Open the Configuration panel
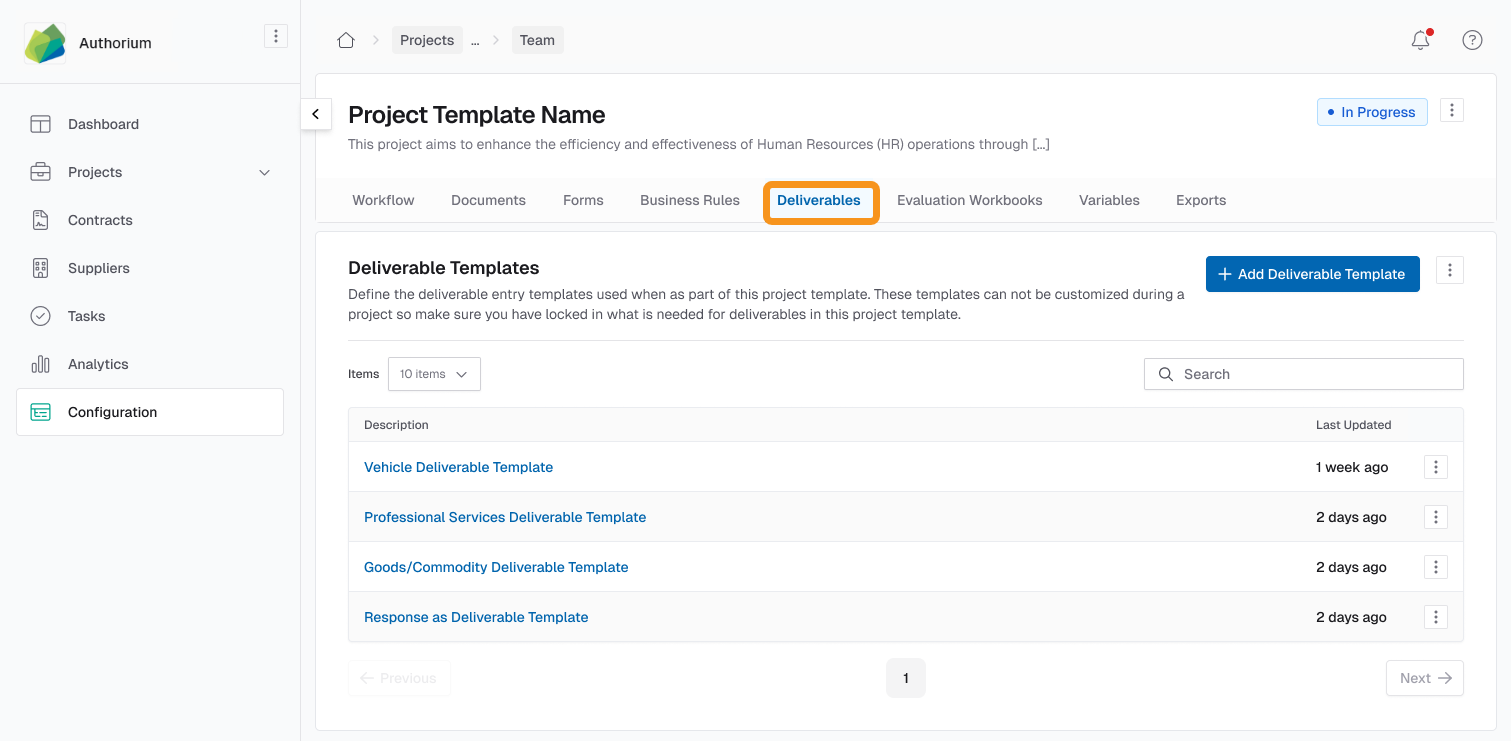This screenshot has height=741, width=1511. coord(112,411)
